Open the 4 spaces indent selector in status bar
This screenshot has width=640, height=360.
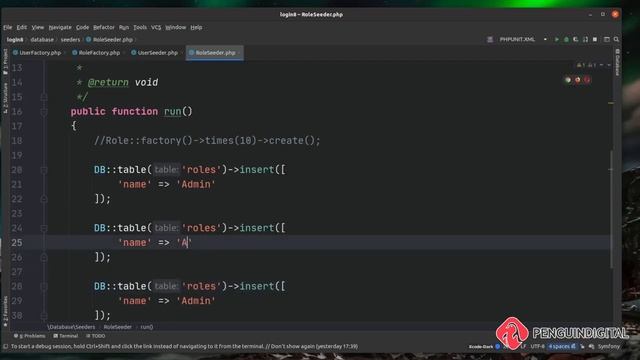point(562,347)
